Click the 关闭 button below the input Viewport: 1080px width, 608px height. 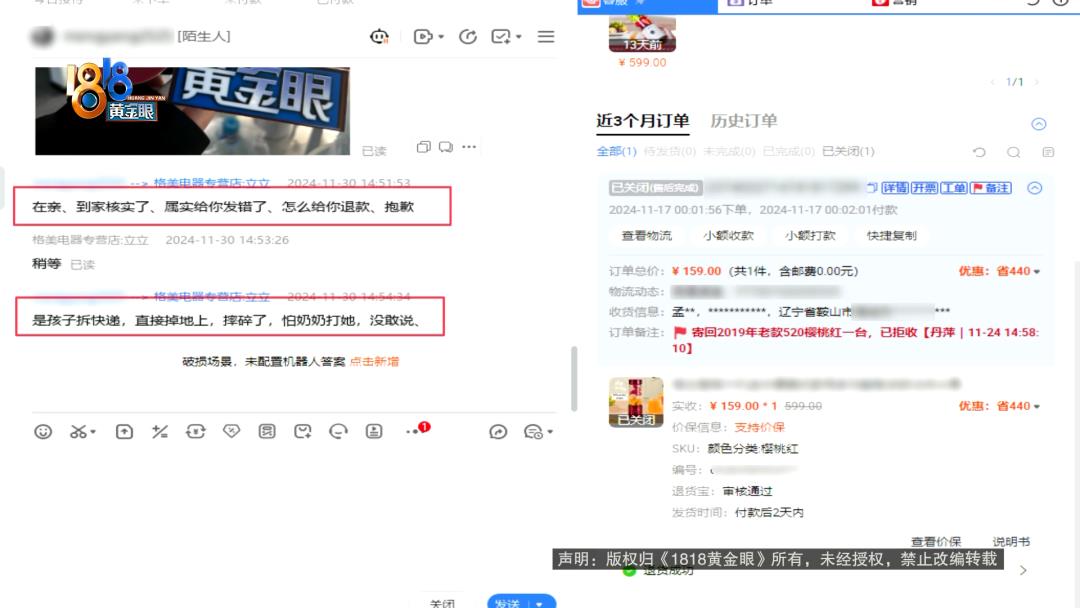442,603
